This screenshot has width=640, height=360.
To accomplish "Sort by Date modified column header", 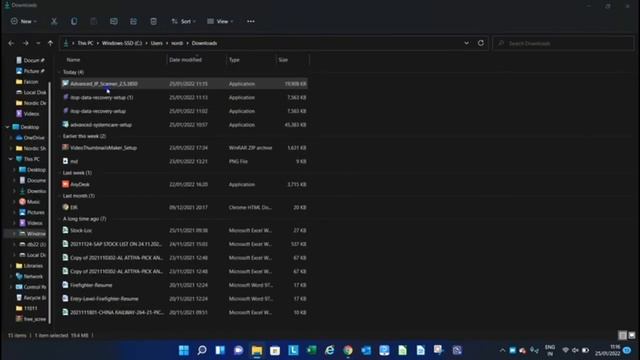I will [185, 60].
